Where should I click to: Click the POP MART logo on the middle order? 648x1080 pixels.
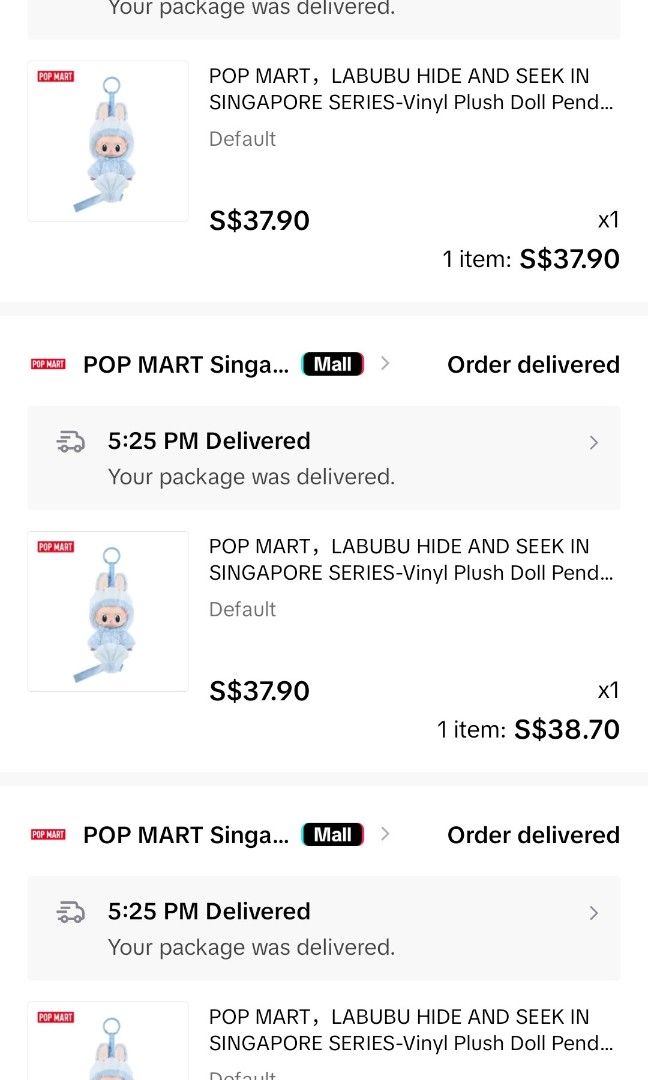47,364
